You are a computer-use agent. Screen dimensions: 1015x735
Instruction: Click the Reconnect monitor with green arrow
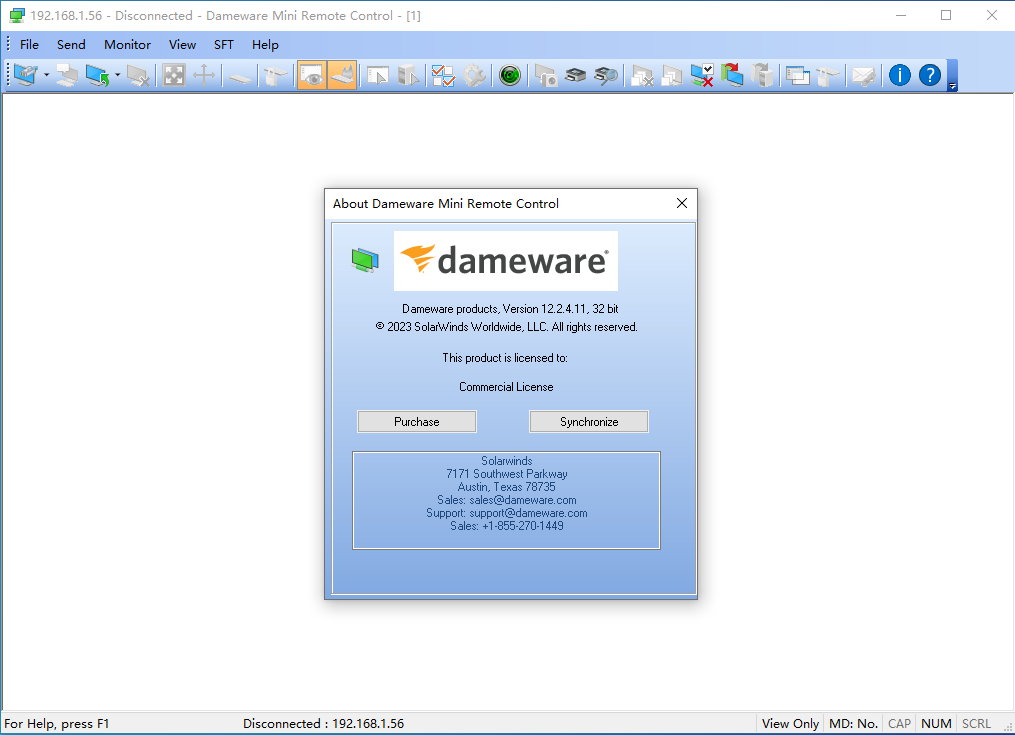pos(98,75)
